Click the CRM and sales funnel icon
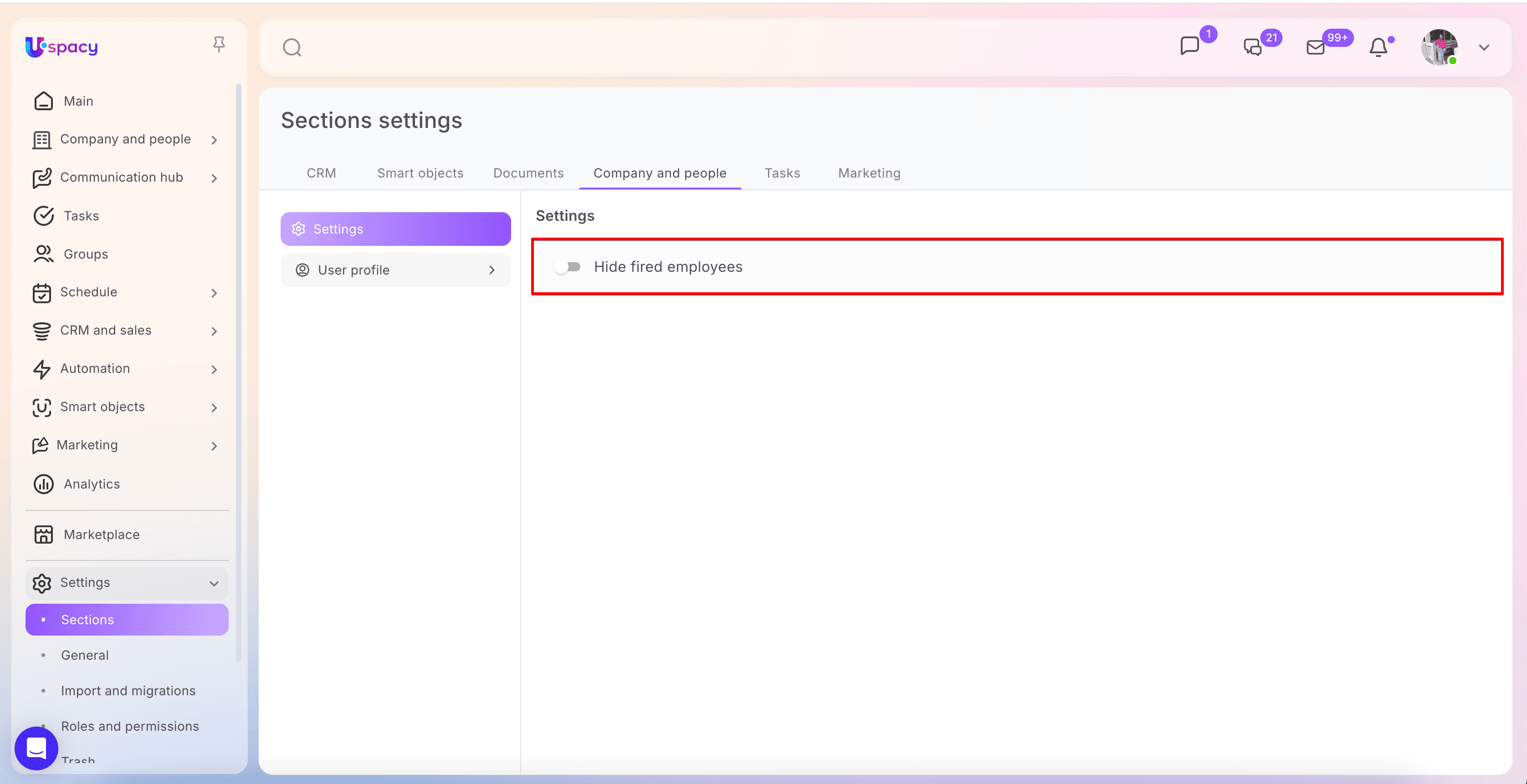Viewport: 1527px width, 784px height. [41, 331]
